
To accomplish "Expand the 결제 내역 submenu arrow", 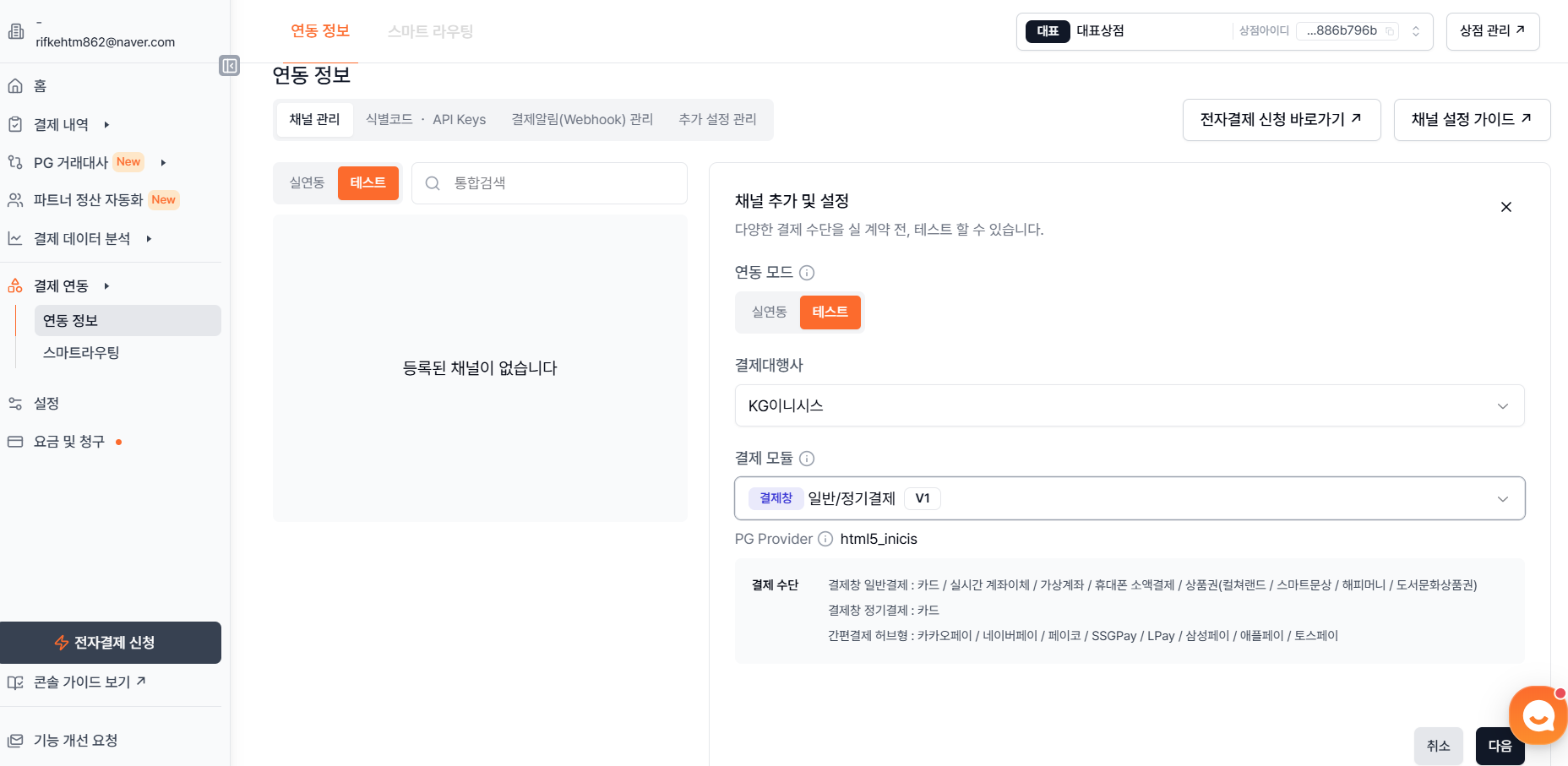I will 106,125.
